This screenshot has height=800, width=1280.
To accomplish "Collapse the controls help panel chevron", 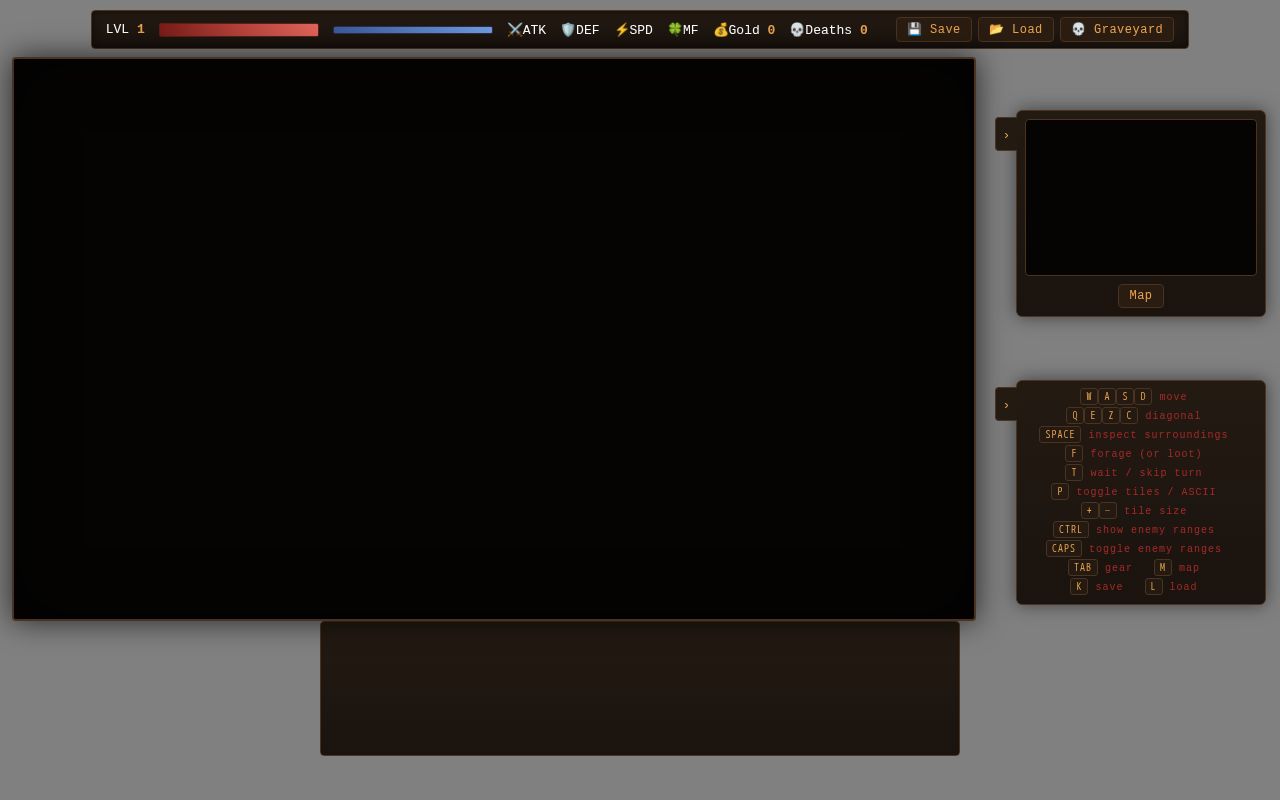I will 1006,404.
